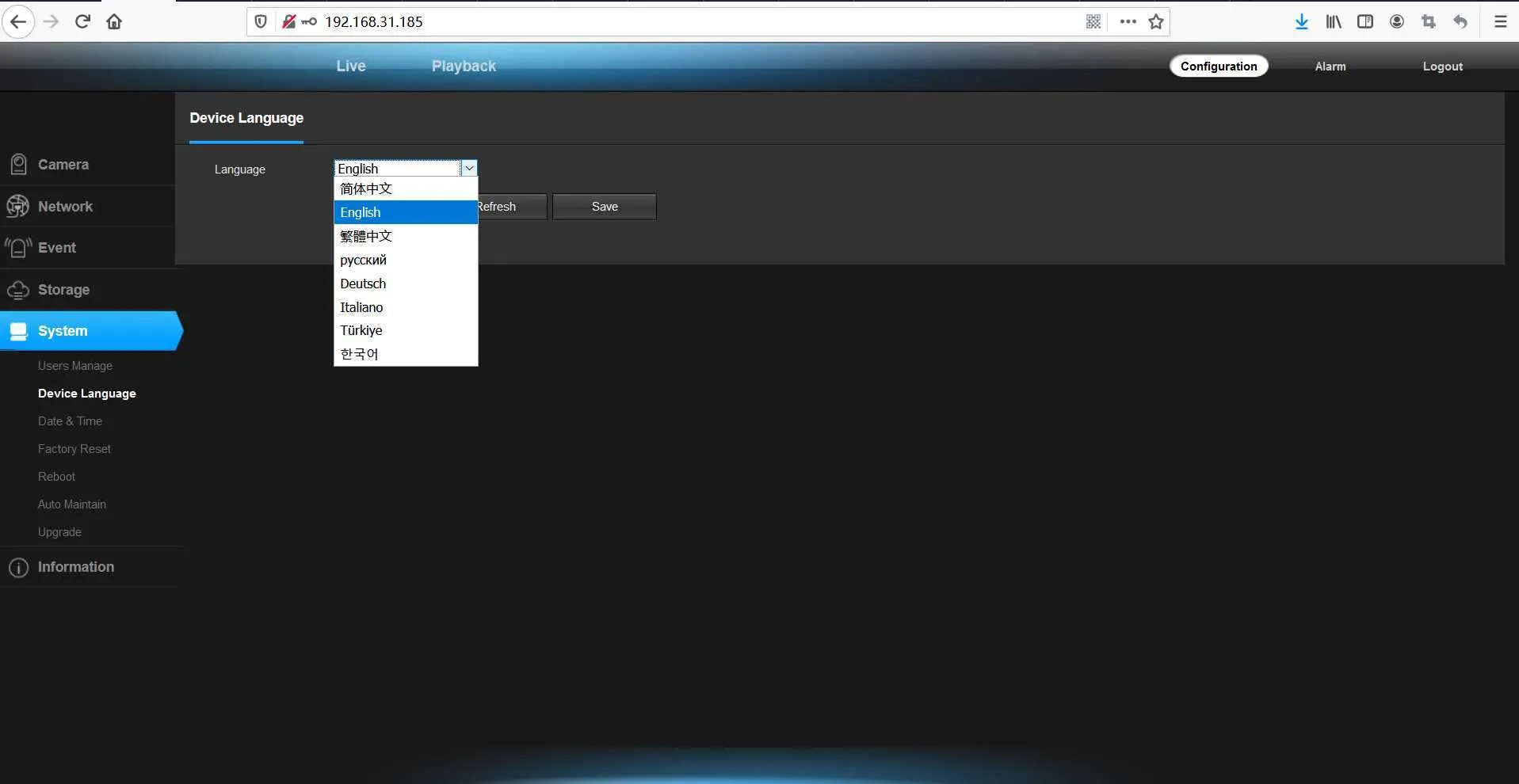Click the saved login key icon
The width and height of the screenshot is (1519, 784).
(309, 21)
